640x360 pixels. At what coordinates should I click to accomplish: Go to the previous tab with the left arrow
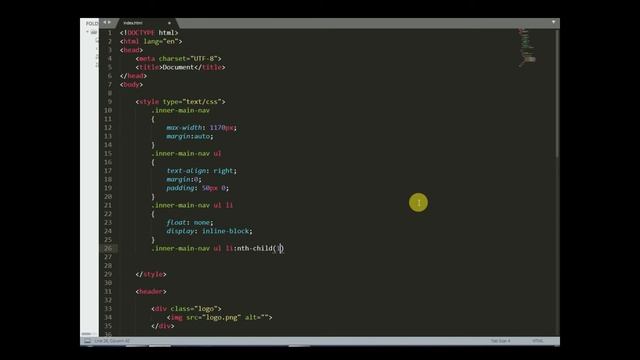pyautogui.click(x=104, y=22)
